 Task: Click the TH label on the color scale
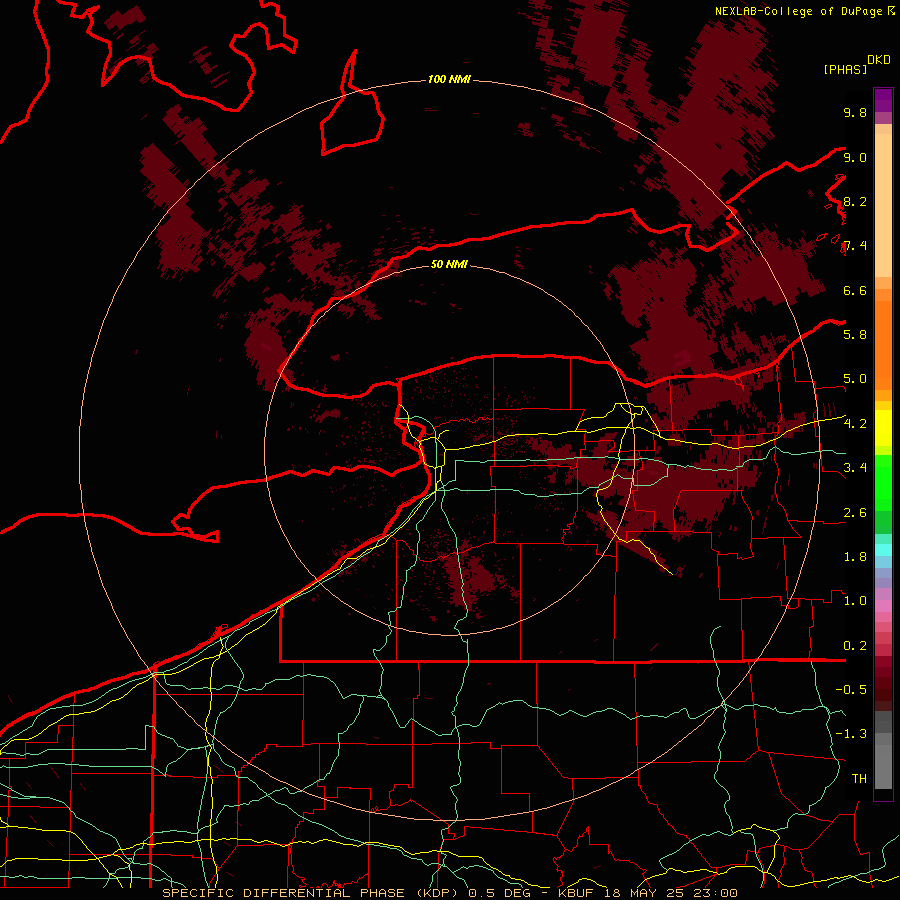pos(859,778)
